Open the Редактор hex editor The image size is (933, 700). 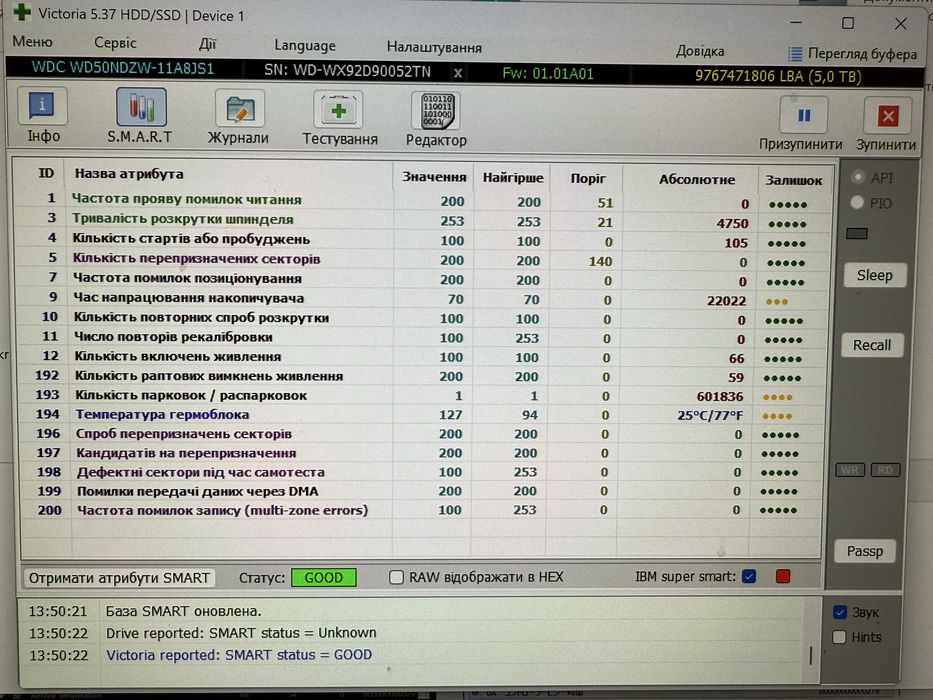pyautogui.click(x=436, y=119)
